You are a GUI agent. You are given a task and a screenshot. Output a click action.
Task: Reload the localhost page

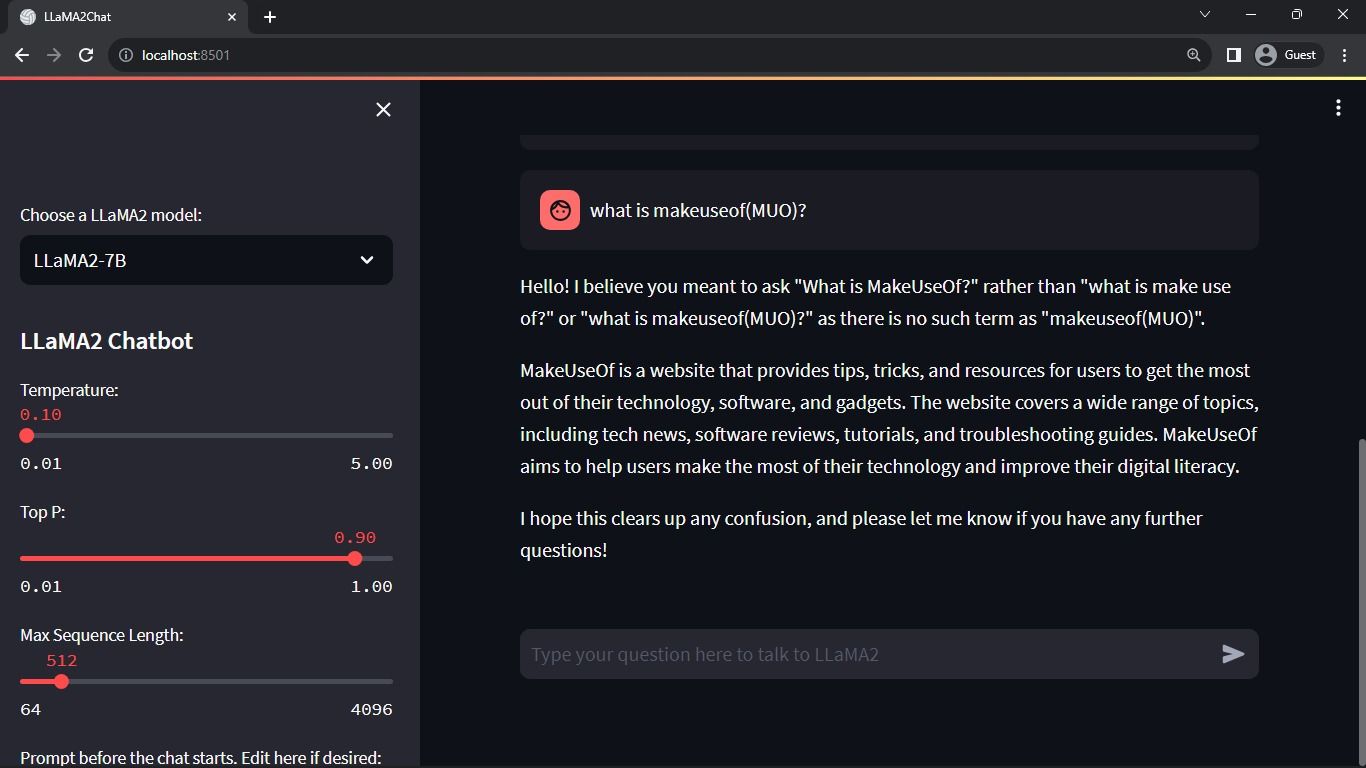click(86, 55)
